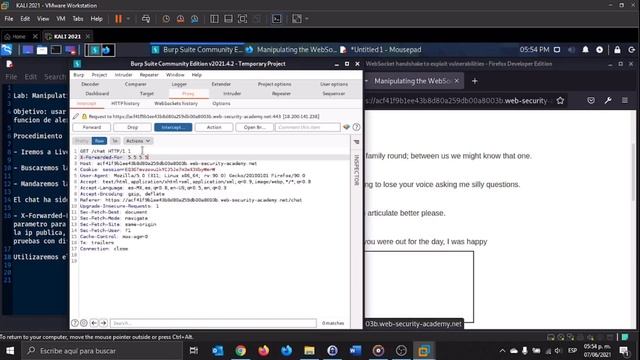Screen dimensions: 640x360
Task: Click the search settings gear icon in Burp
Action: [84, 323]
